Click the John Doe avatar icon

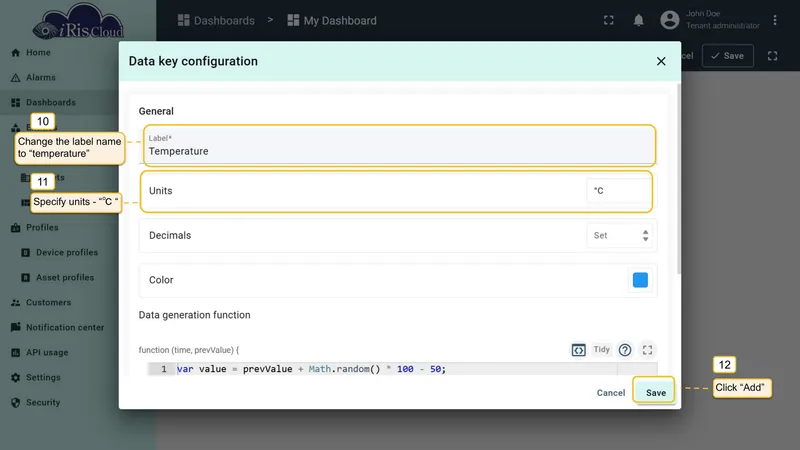click(669, 20)
